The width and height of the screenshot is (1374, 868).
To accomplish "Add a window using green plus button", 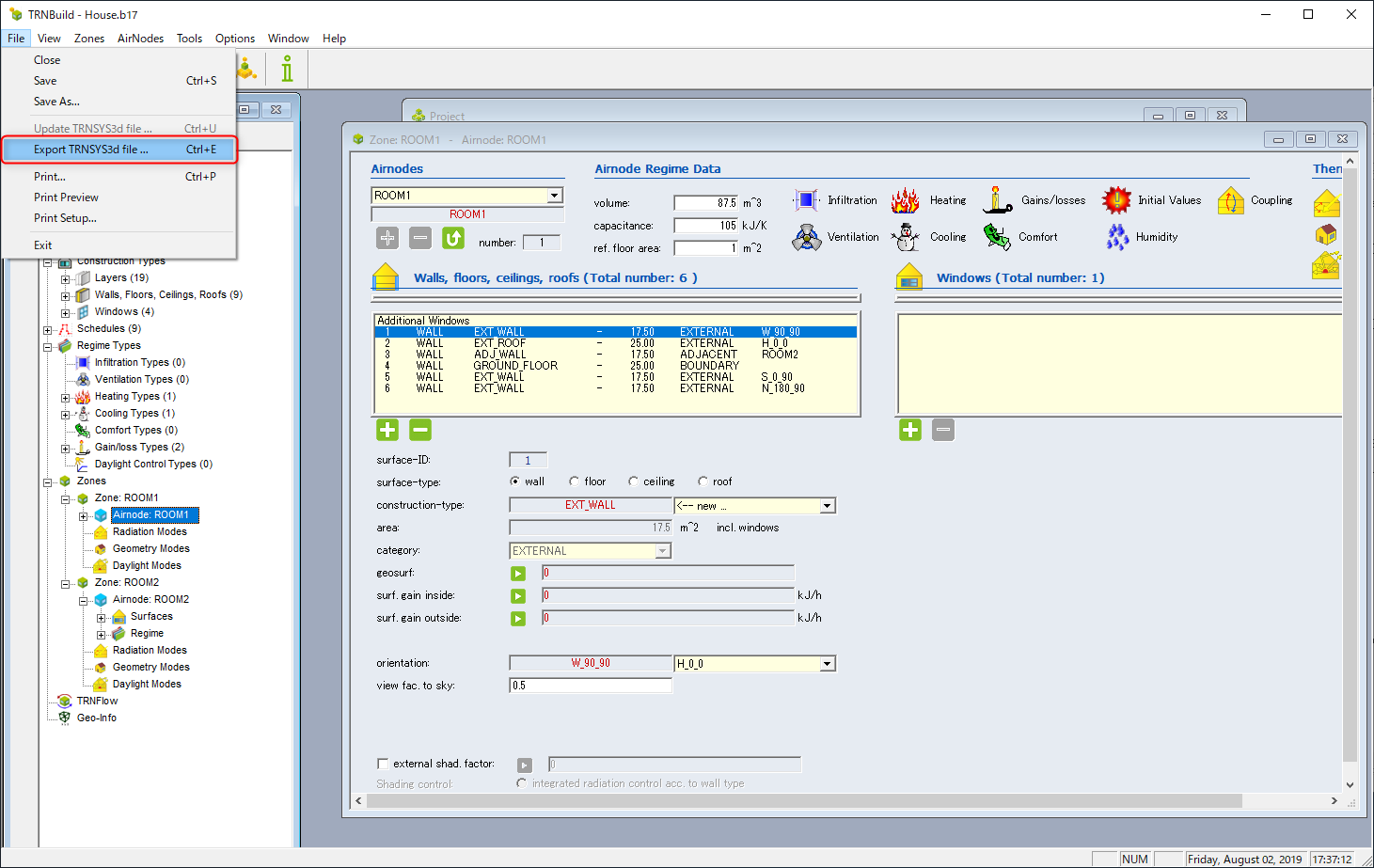I will (910, 430).
